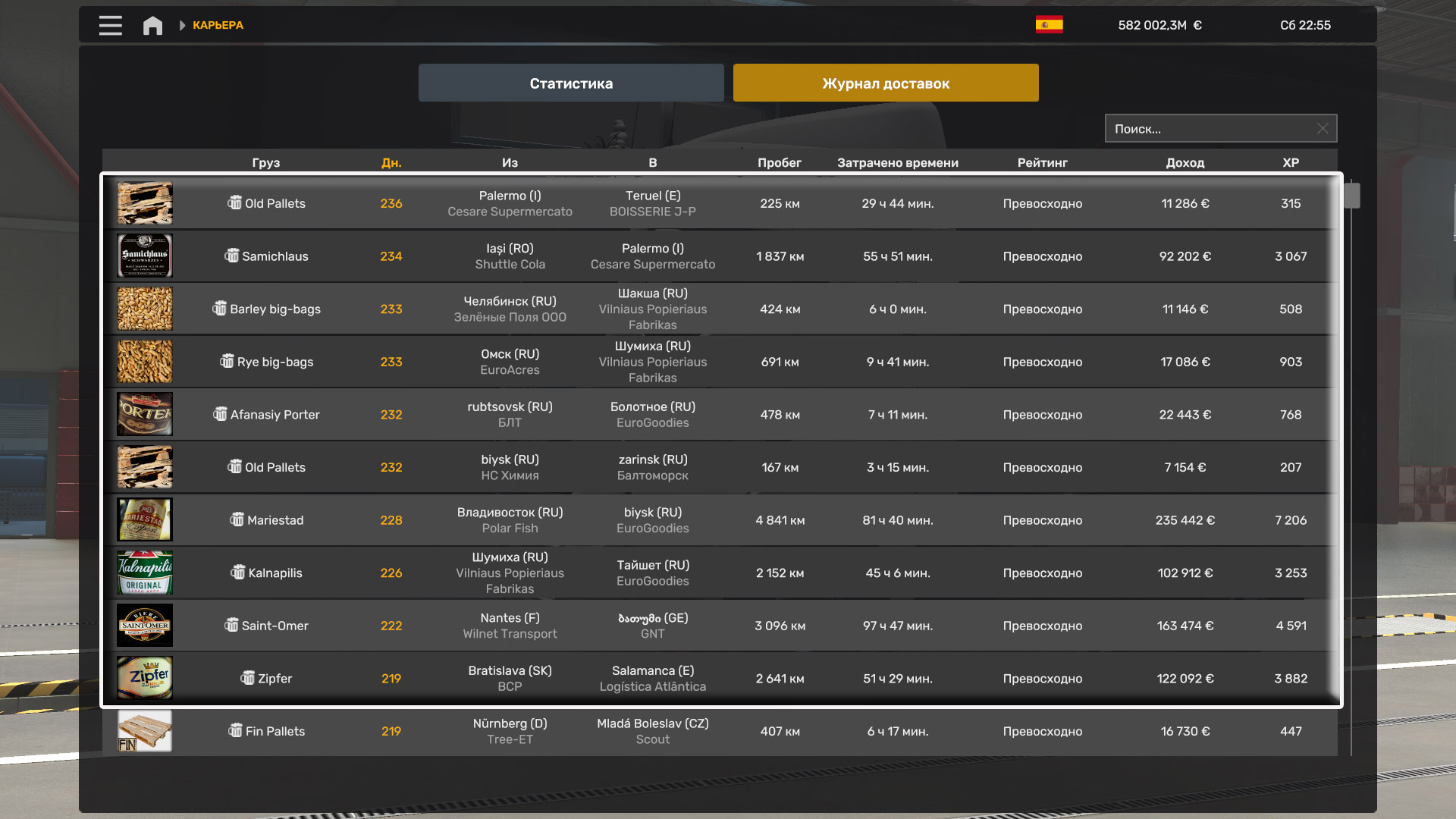Sort by Затрачено времени column header

pos(898,162)
